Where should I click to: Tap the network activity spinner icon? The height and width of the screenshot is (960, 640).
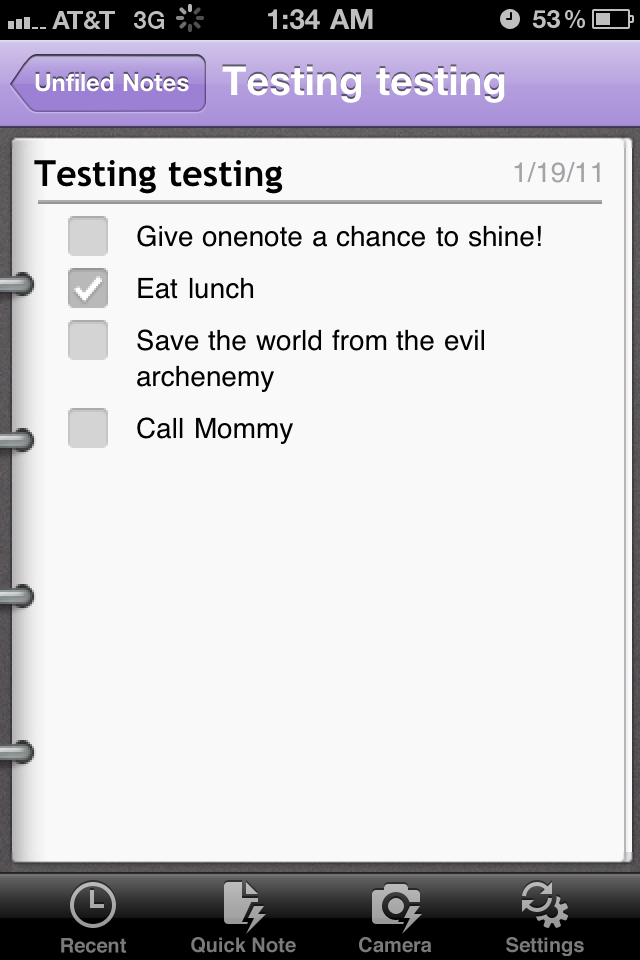[188, 19]
